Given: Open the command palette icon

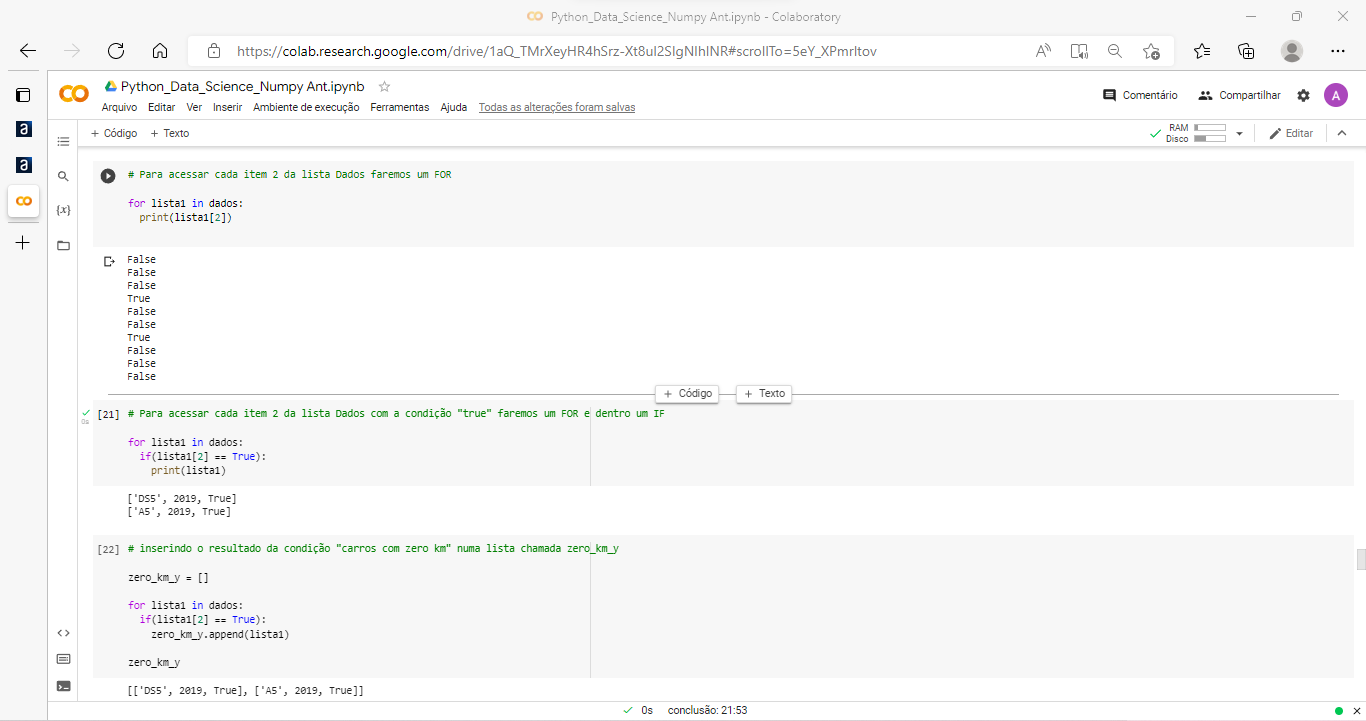Looking at the screenshot, I should 63,659.
